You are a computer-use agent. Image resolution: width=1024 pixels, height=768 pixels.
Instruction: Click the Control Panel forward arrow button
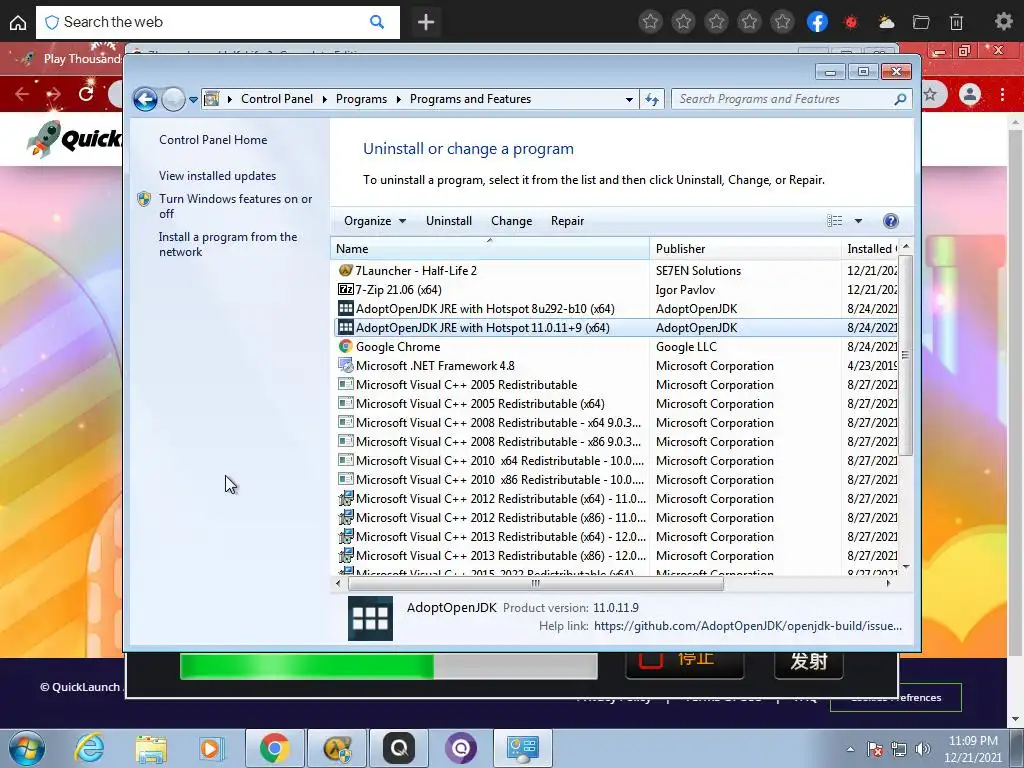(173, 99)
